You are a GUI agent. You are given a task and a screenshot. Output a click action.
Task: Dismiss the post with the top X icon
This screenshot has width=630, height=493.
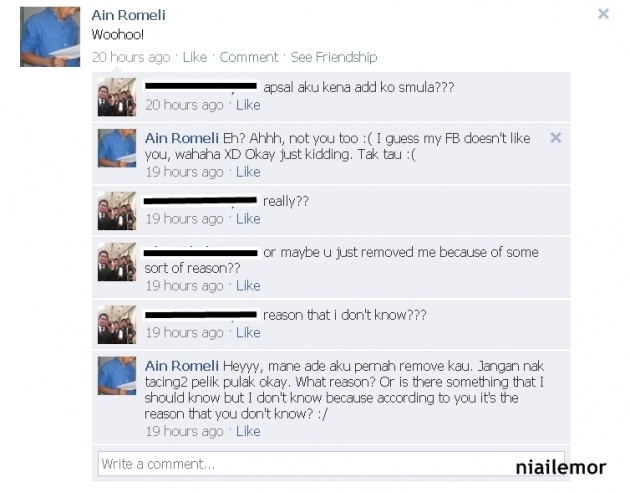[x=603, y=14]
